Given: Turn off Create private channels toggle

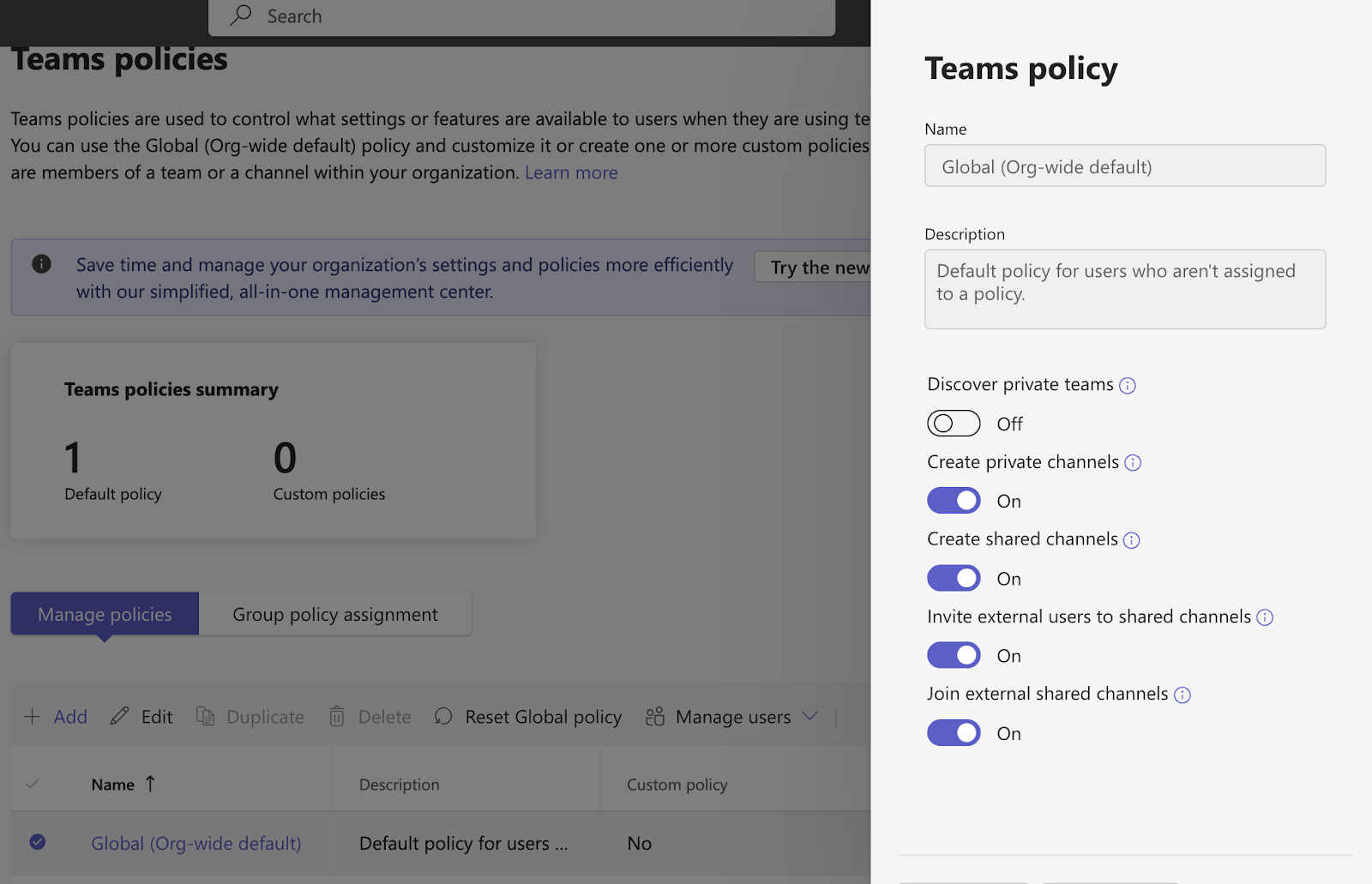Looking at the screenshot, I should point(954,501).
